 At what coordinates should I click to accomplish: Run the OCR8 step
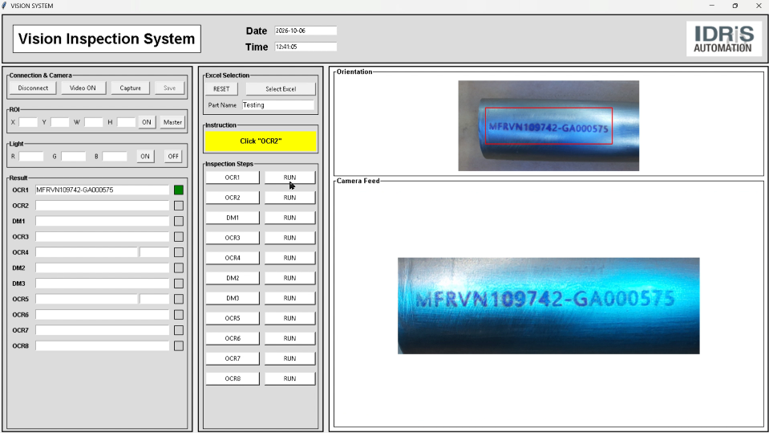click(290, 379)
